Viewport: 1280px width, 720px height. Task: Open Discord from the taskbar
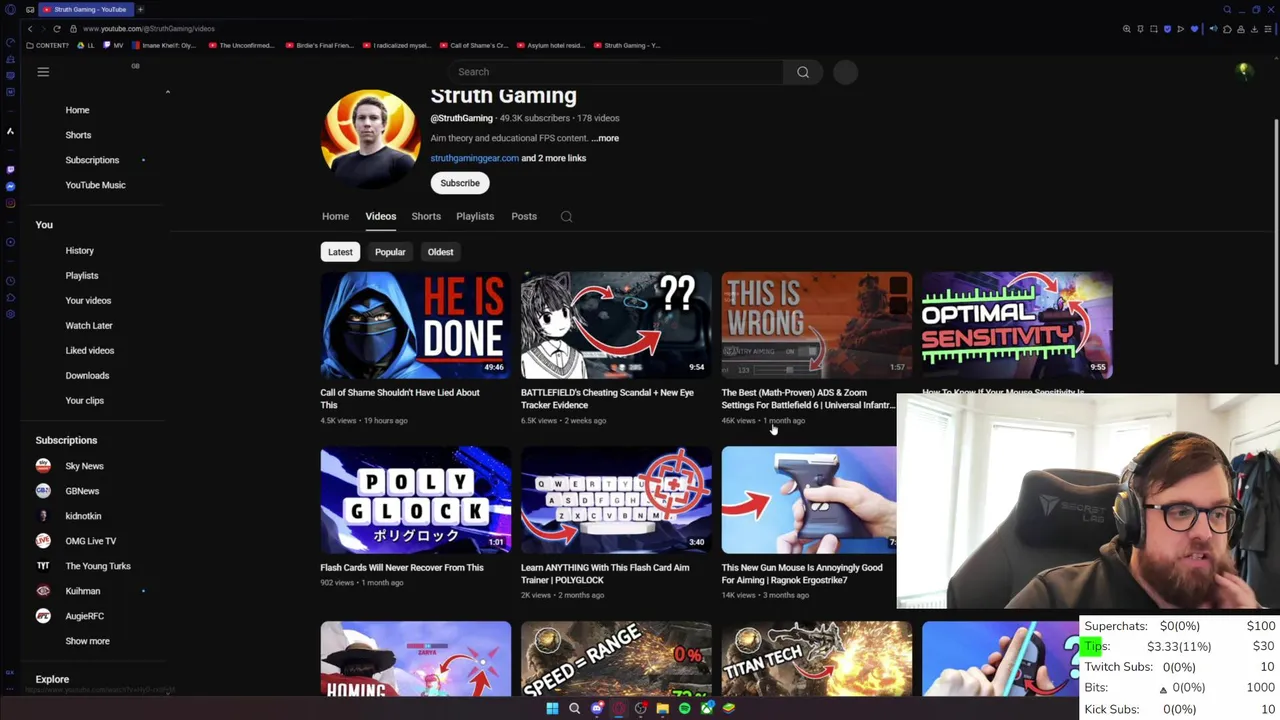pyautogui.click(x=597, y=708)
